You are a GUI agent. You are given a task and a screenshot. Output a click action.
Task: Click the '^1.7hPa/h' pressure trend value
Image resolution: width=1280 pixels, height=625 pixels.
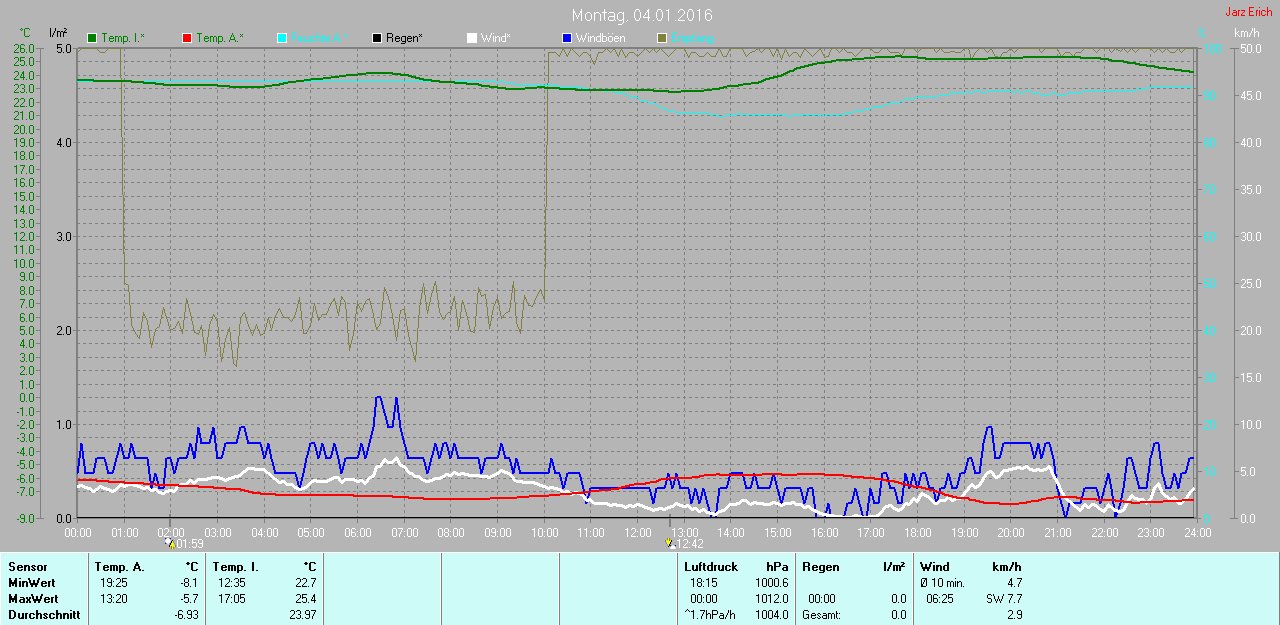click(709, 615)
